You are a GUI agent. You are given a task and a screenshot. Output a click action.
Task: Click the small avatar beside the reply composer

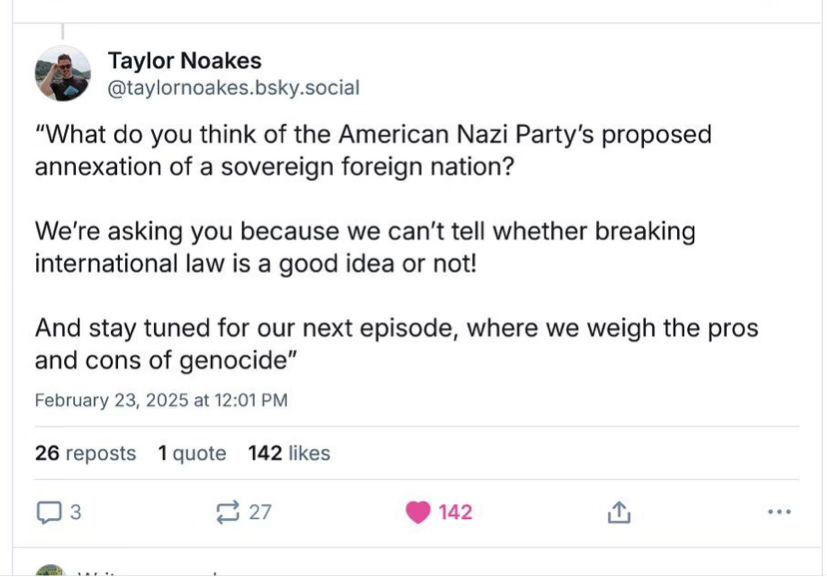pos(49,571)
